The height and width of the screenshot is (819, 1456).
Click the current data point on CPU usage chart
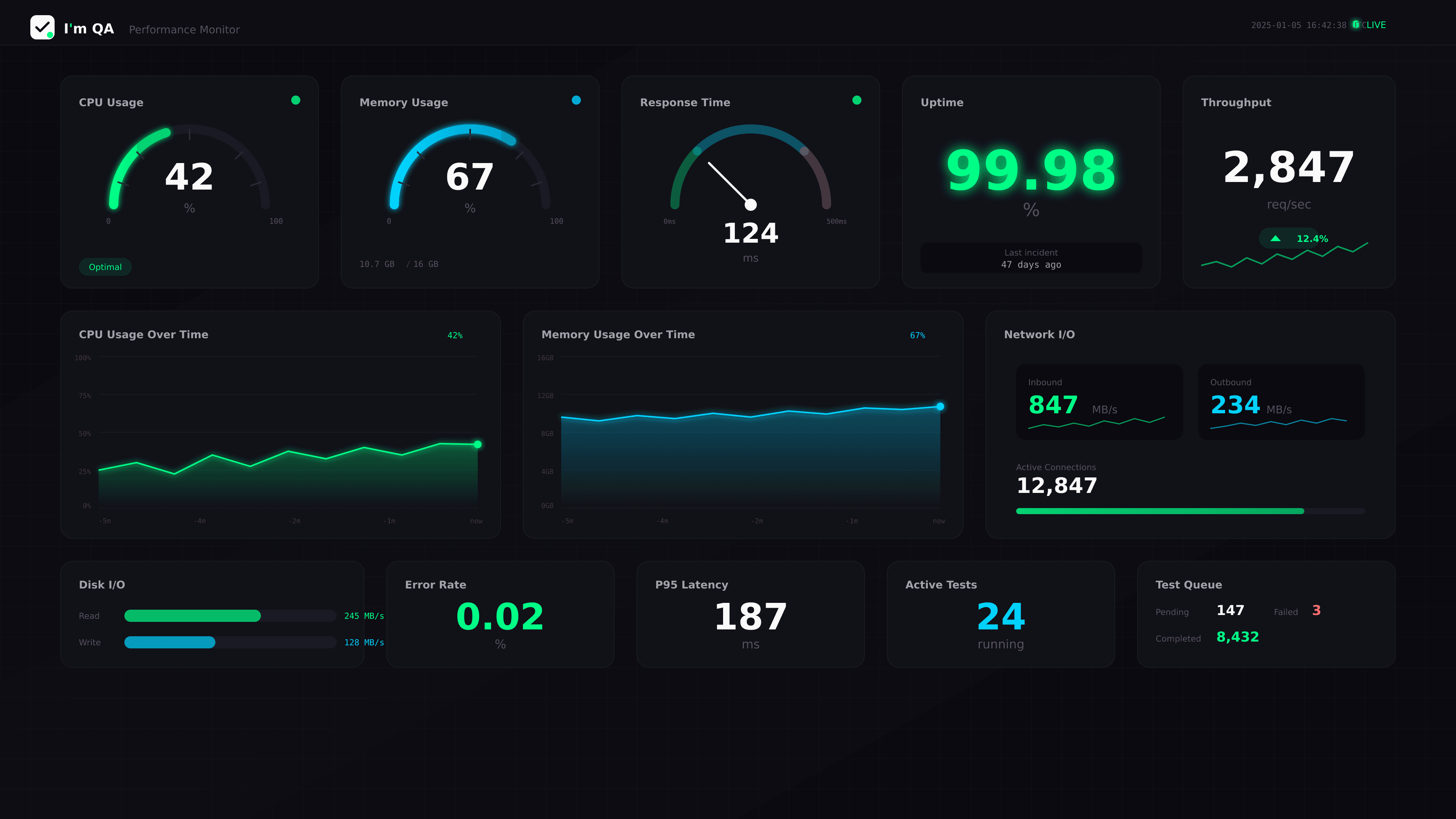click(477, 445)
